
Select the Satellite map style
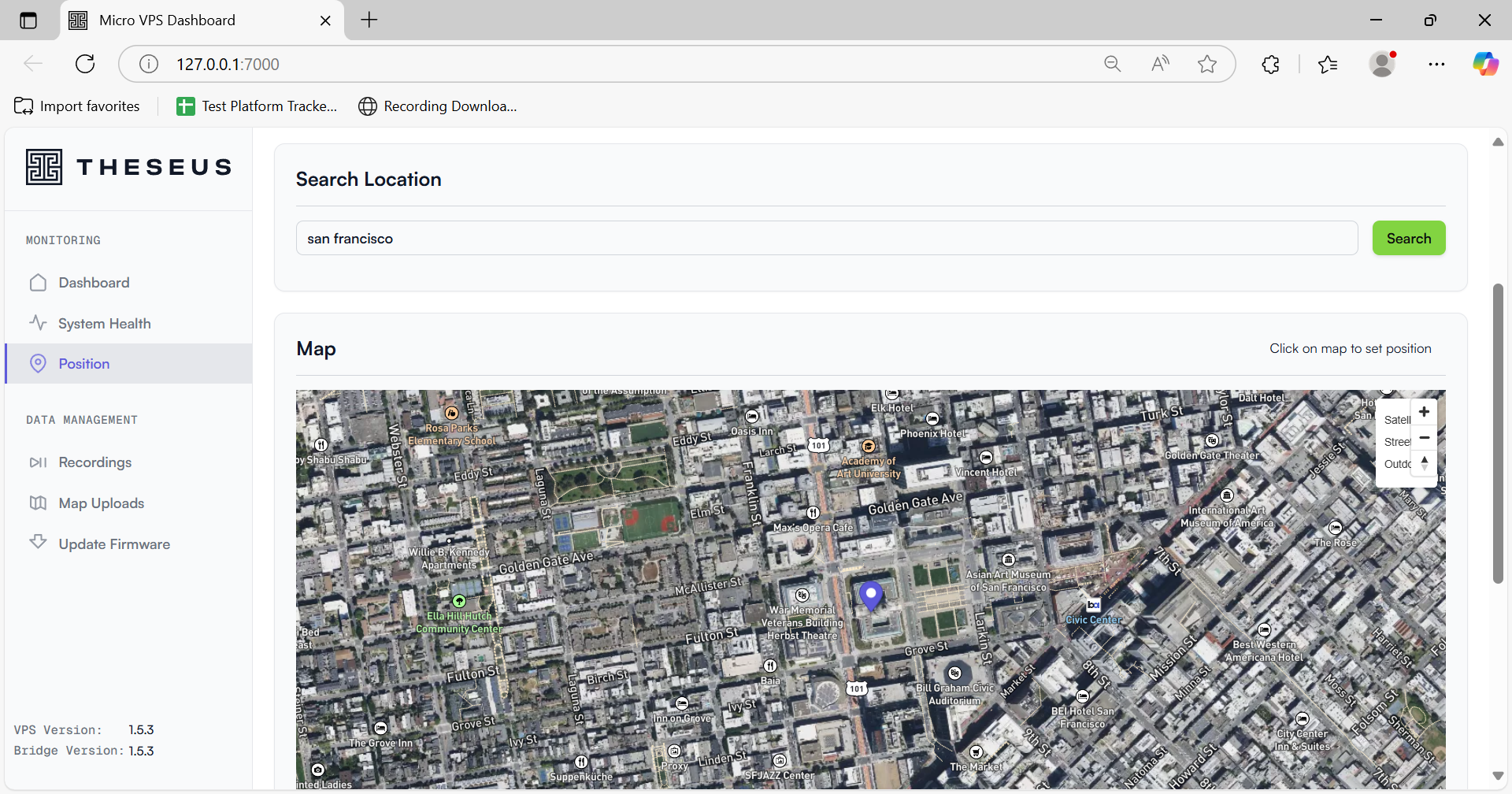pyautogui.click(x=1397, y=420)
